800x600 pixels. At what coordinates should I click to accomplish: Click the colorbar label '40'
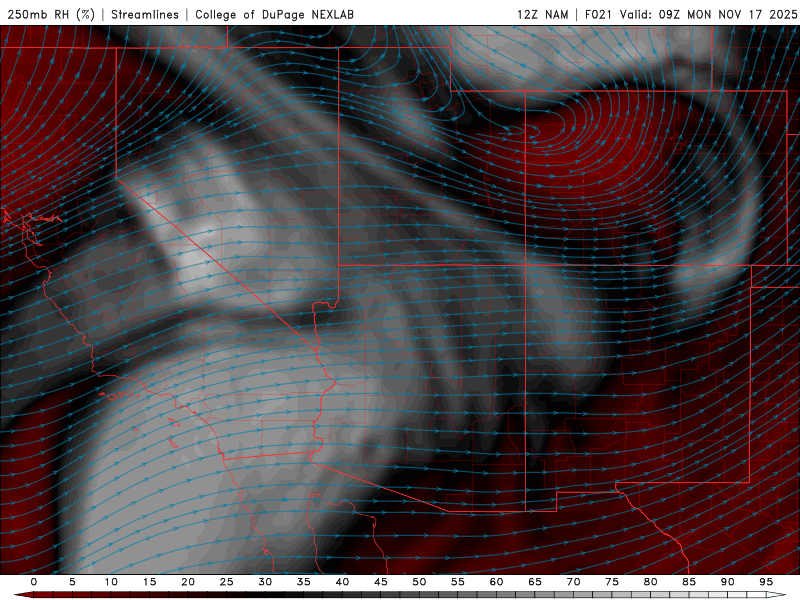[x=342, y=582]
